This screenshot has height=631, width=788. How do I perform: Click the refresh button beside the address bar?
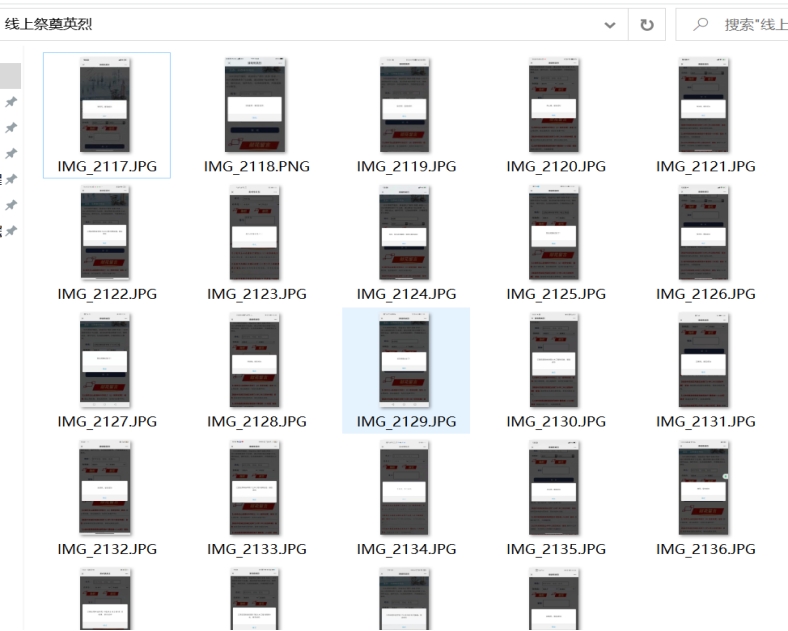[646, 24]
